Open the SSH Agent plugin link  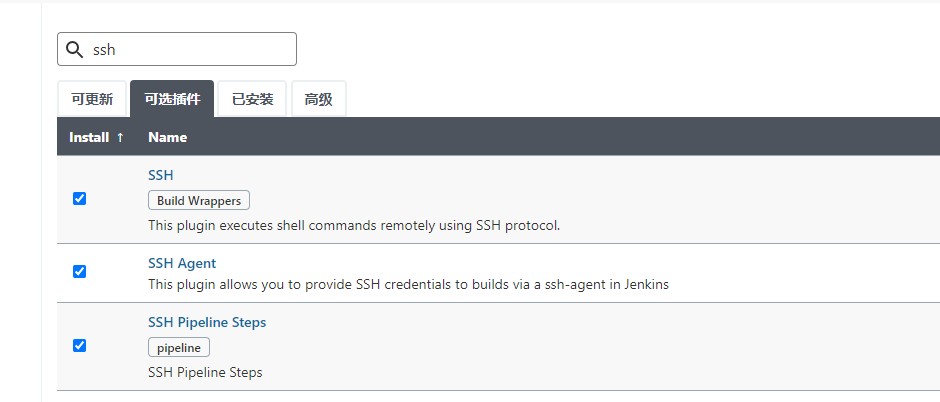point(182,263)
